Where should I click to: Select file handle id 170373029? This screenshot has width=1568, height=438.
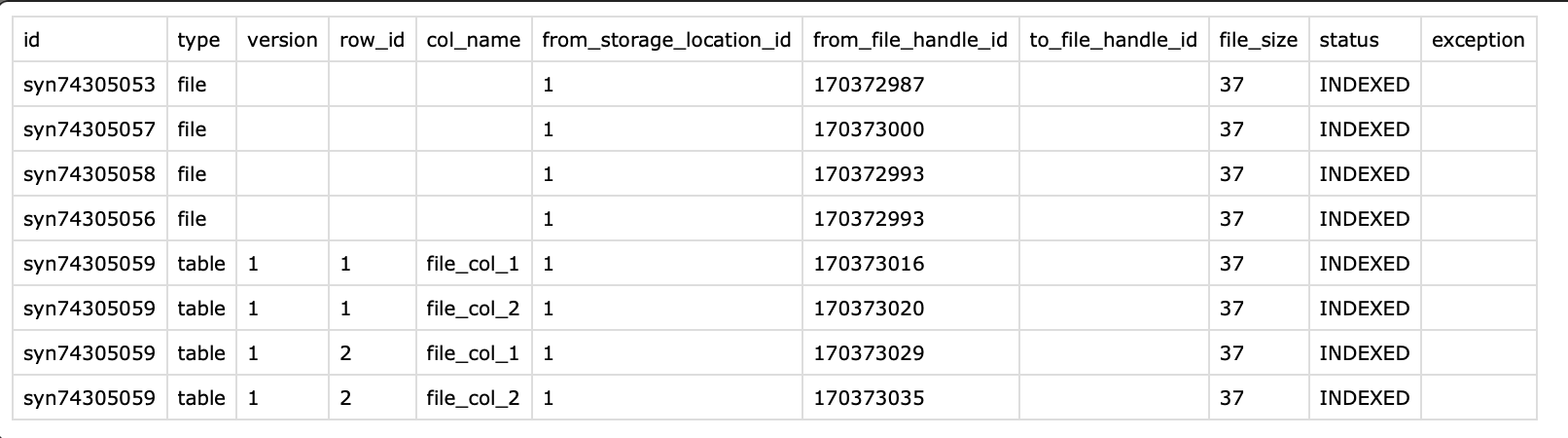point(869,353)
